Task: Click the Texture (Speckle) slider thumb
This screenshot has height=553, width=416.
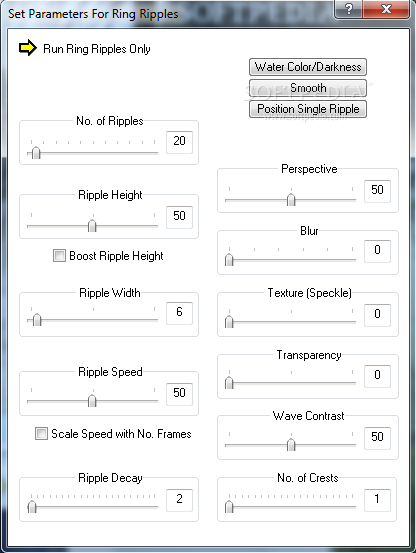Action: click(x=229, y=321)
